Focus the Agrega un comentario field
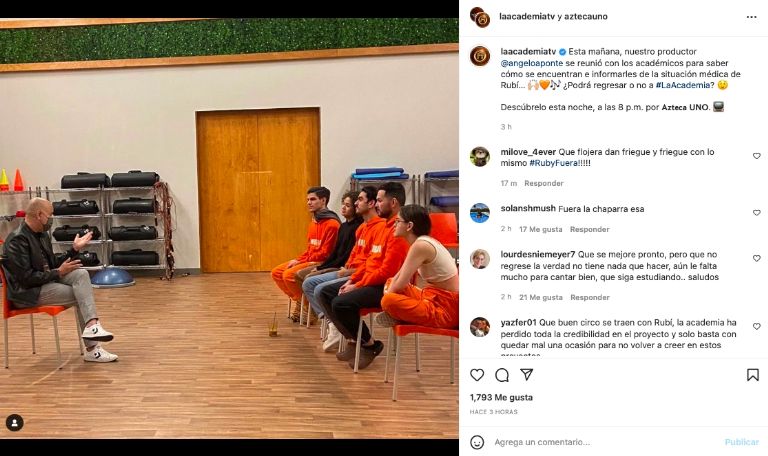Image resolution: width=768 pixels, height=456 pixels. coord(605,442)
